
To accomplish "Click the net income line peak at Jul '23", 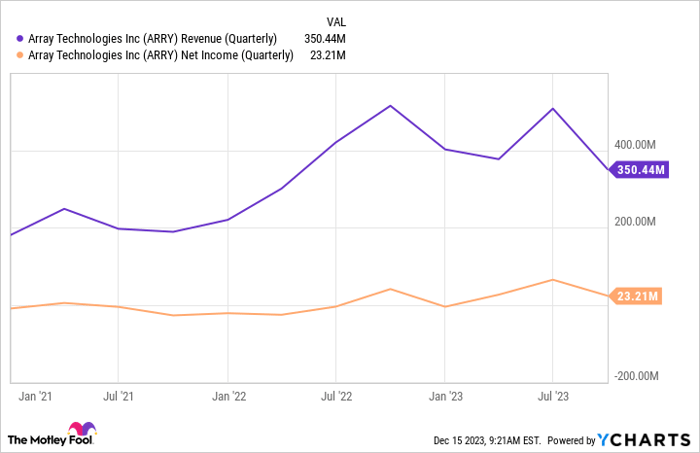I will click(553, 280).
